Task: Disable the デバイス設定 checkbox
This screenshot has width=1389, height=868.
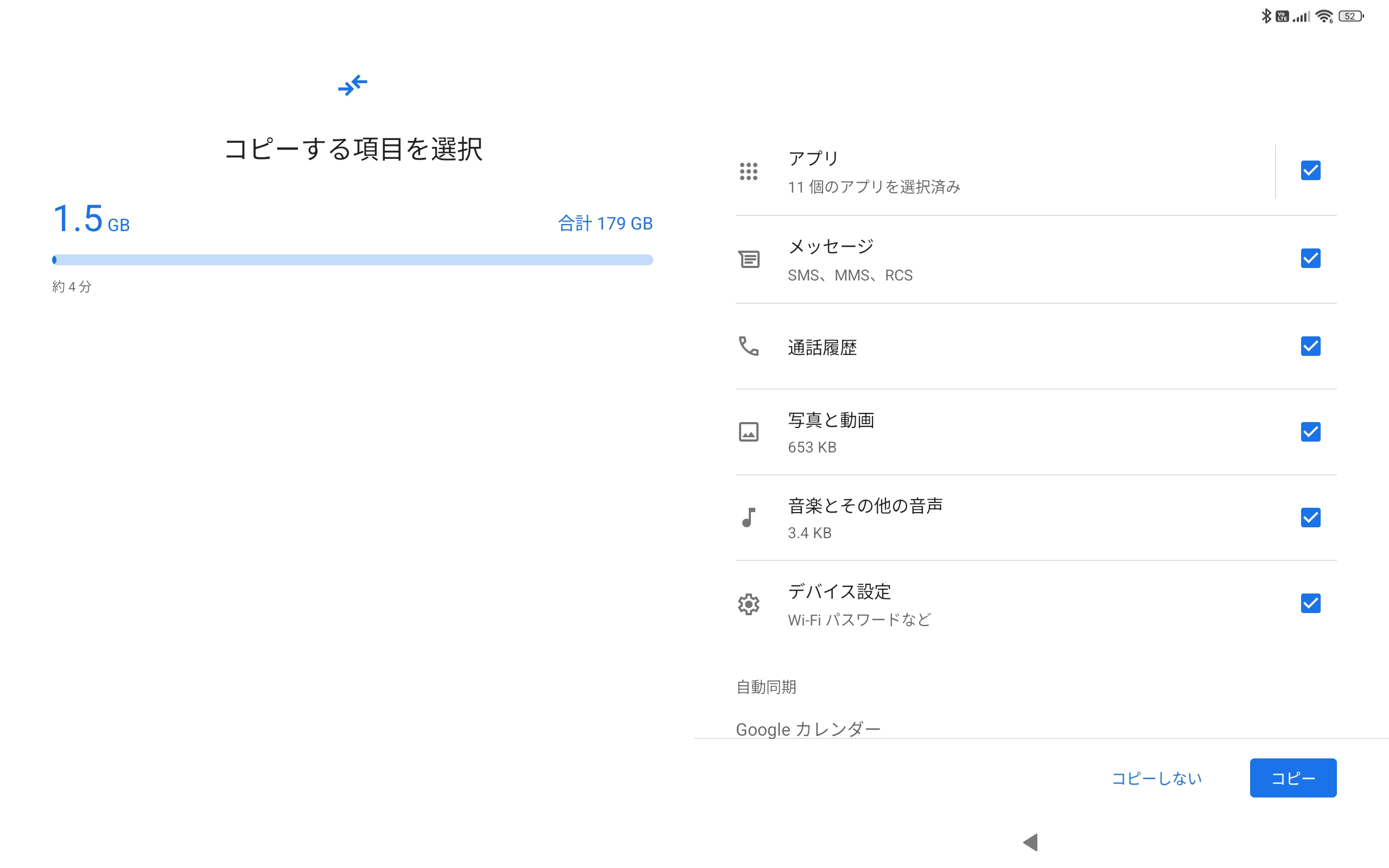Action: 1310,603
